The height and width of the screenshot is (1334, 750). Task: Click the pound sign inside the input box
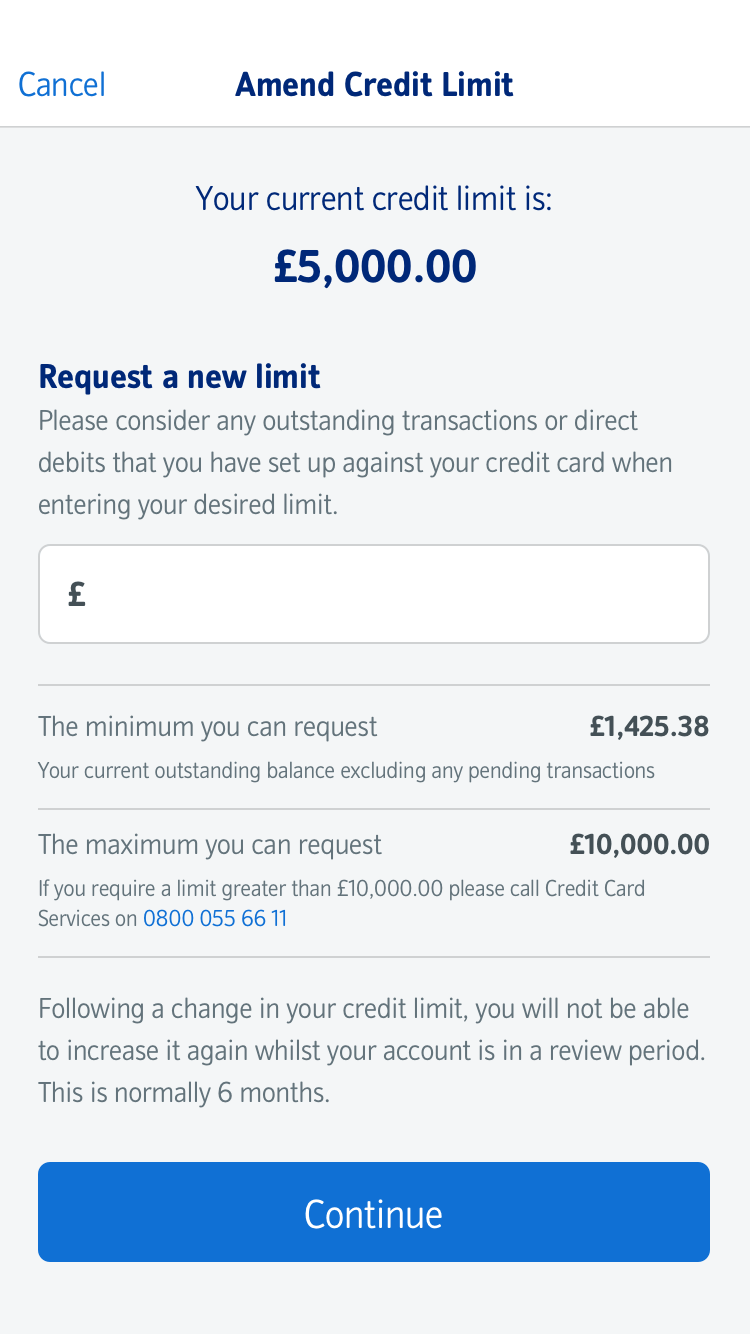[x=77, y=595]
